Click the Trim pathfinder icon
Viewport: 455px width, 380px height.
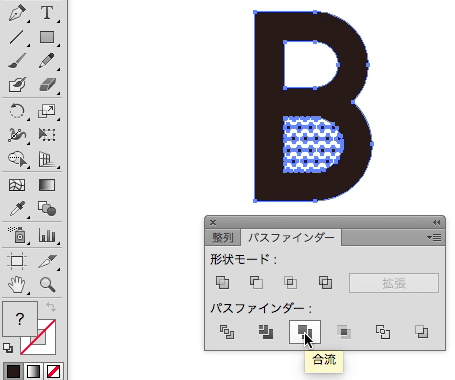click(x=266, y=332)
